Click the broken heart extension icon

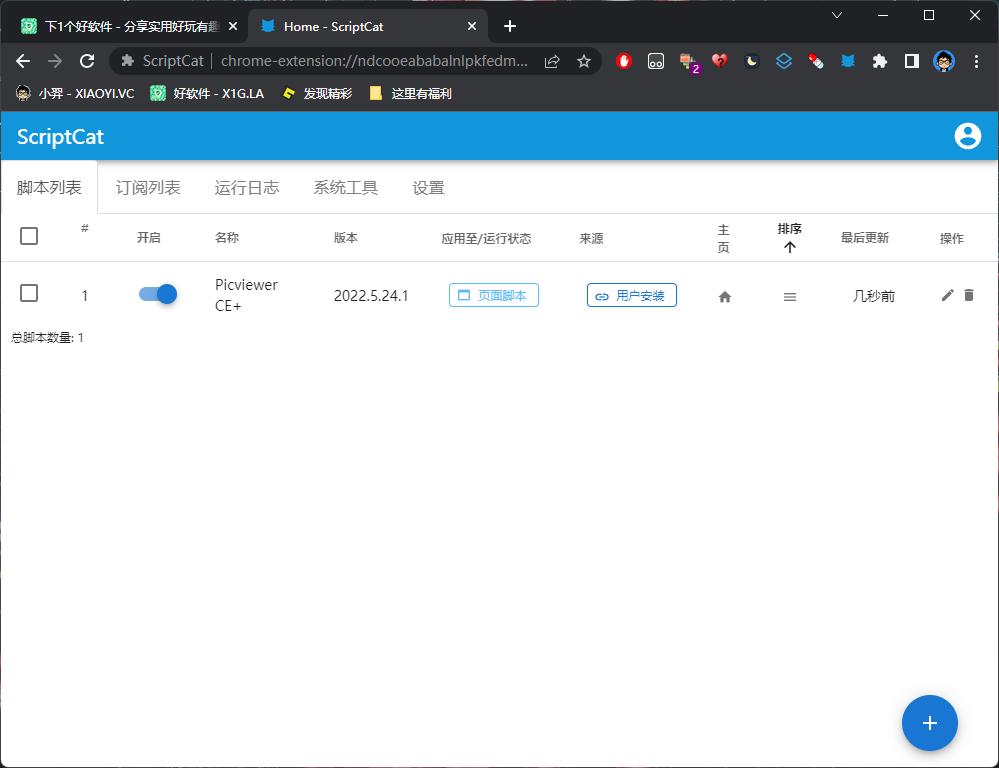[x=720, y=61]
